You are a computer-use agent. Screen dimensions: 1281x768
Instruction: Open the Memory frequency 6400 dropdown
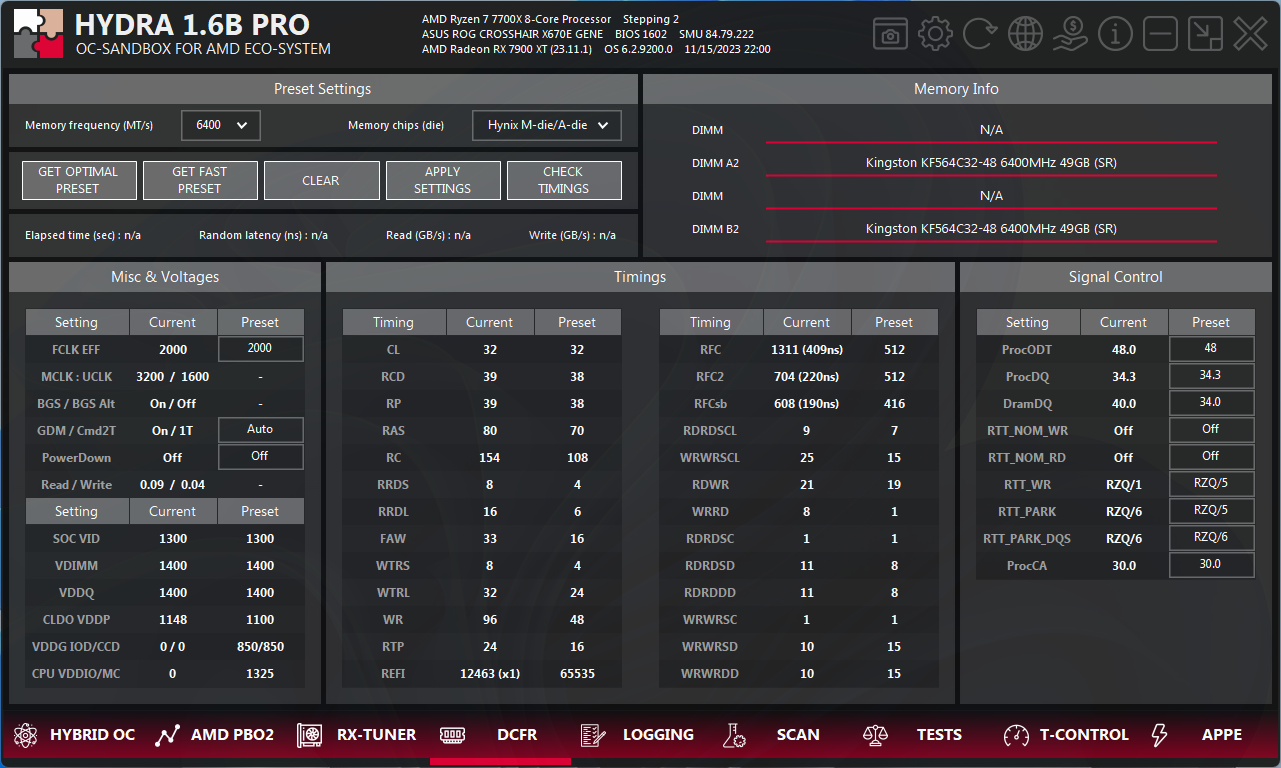click(221, 125)
